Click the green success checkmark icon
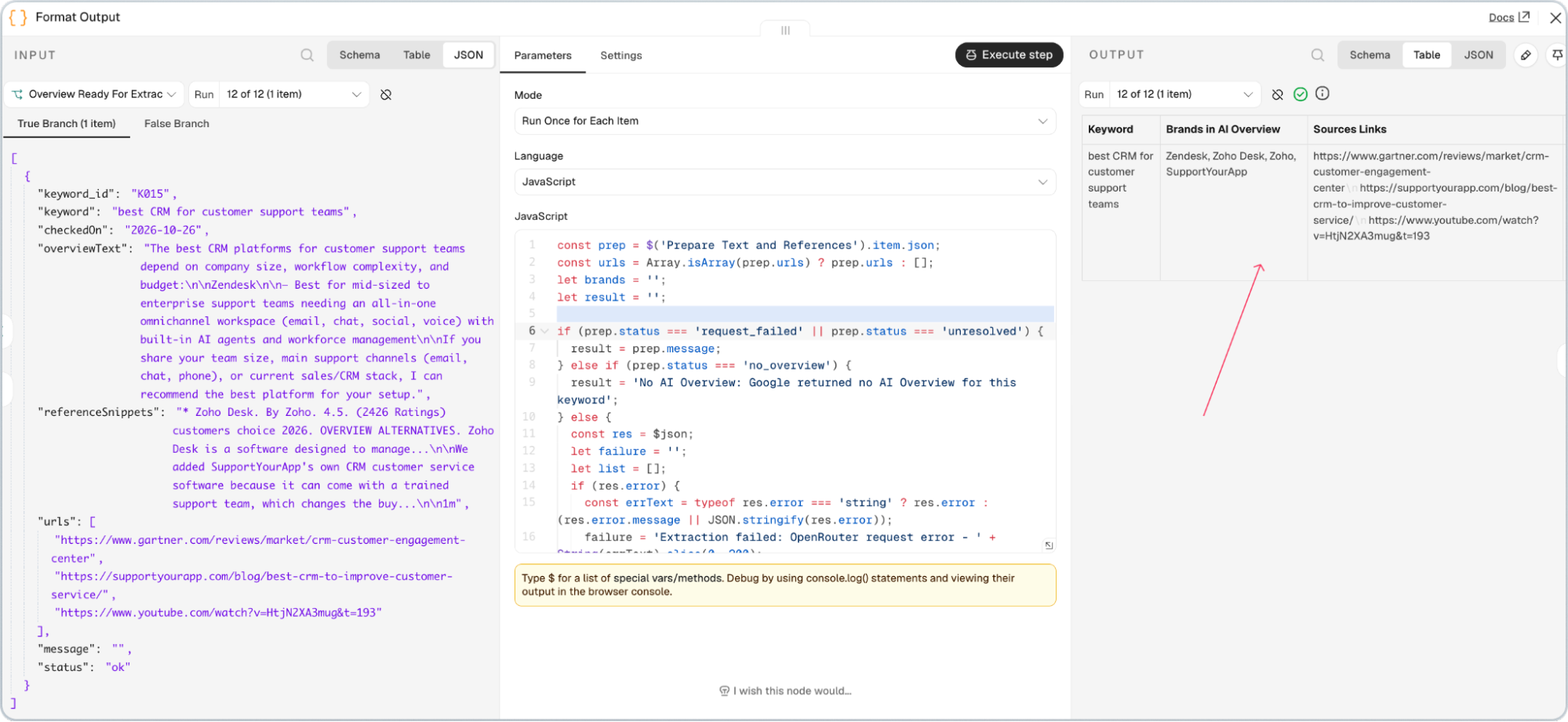This screenshot has height=722, width=1568. coord(1301,94)
